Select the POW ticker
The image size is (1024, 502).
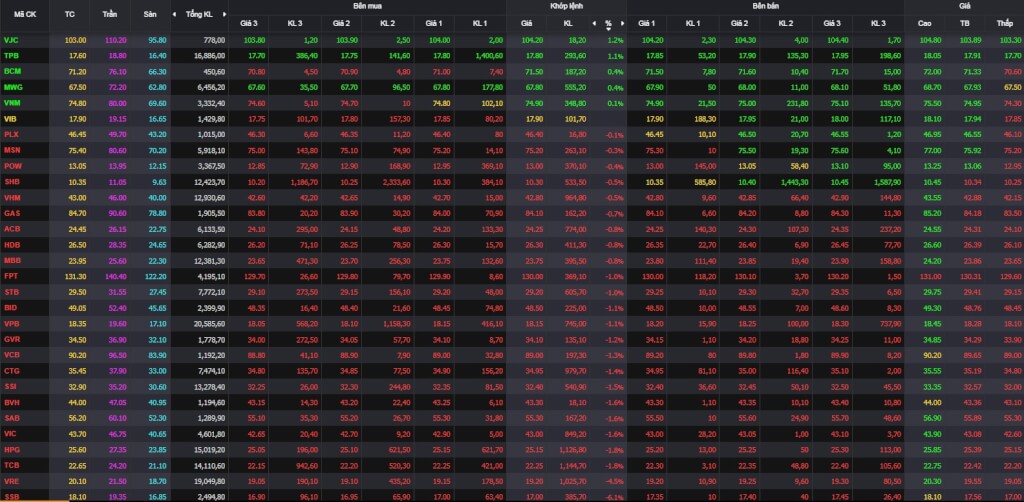click(12, 165)
